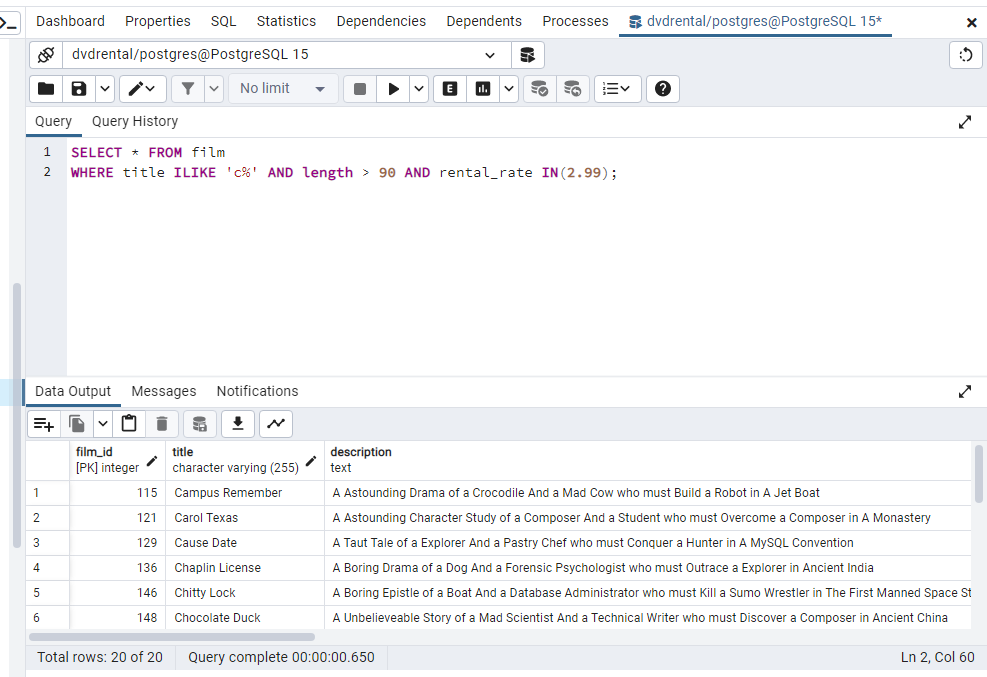Open the SQL tab
The height and width of the screenshot is (677, 987).
click(x=223, y=21)
